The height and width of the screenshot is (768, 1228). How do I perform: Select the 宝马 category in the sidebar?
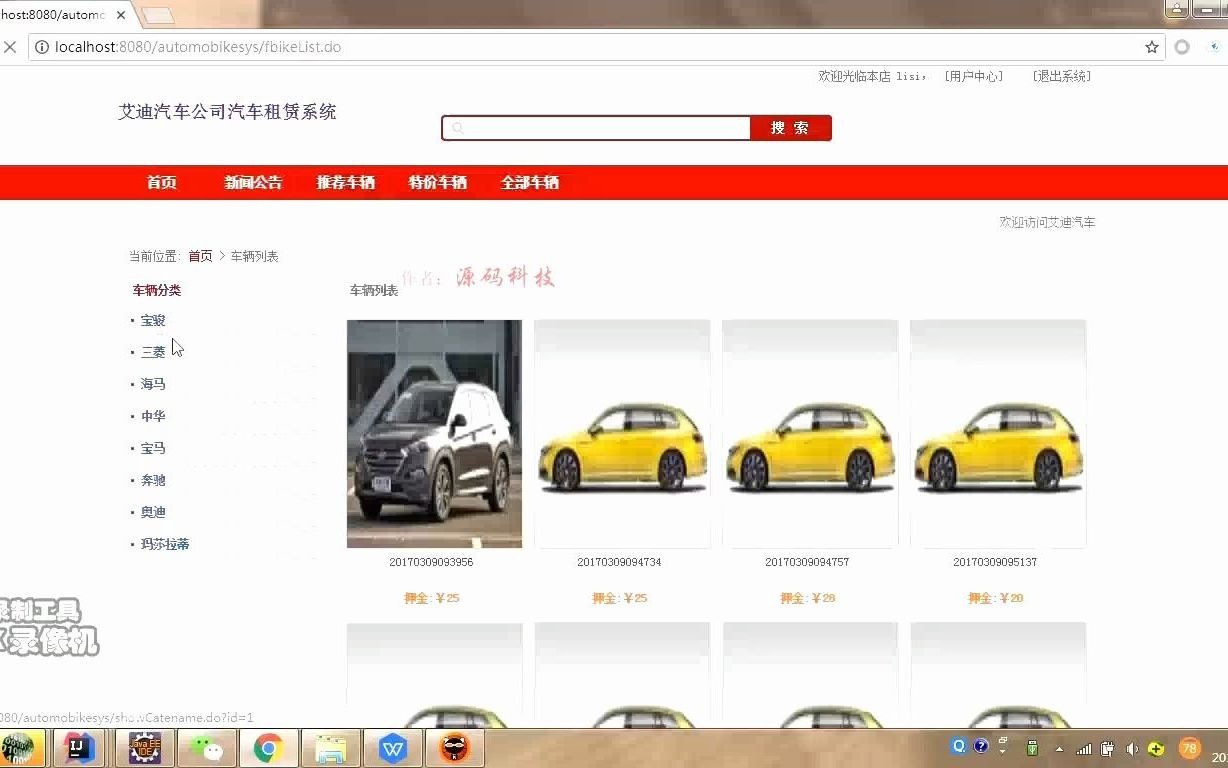[x=153, y=447]
